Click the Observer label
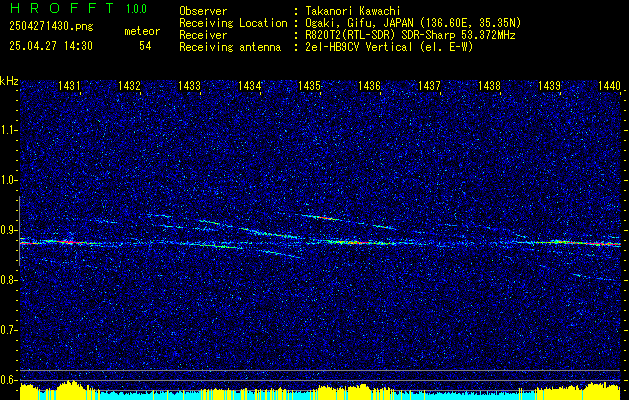Screen dimensions: 629x400 (203, 11)
